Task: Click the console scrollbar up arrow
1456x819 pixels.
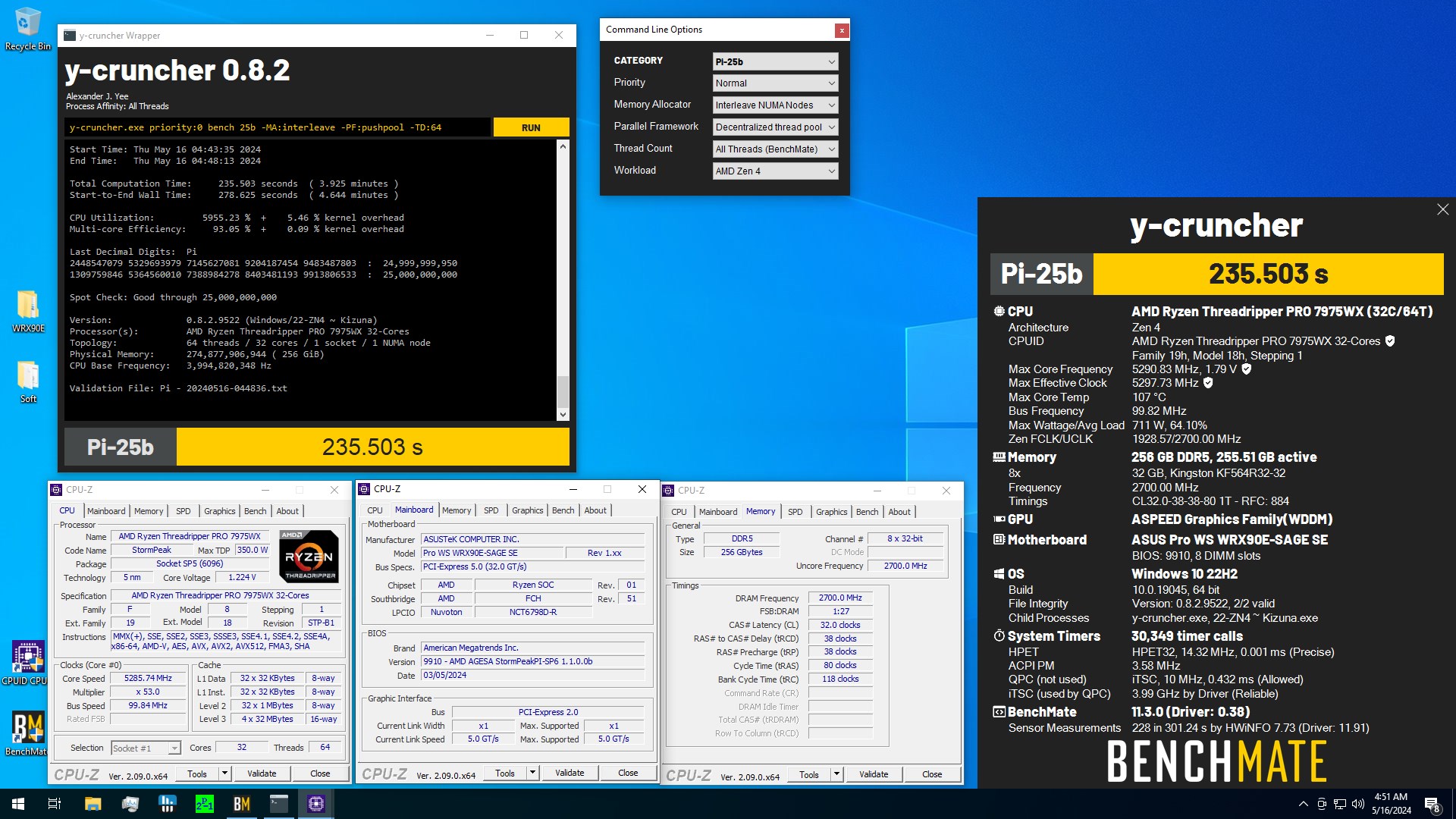Action: coord(563,146)
